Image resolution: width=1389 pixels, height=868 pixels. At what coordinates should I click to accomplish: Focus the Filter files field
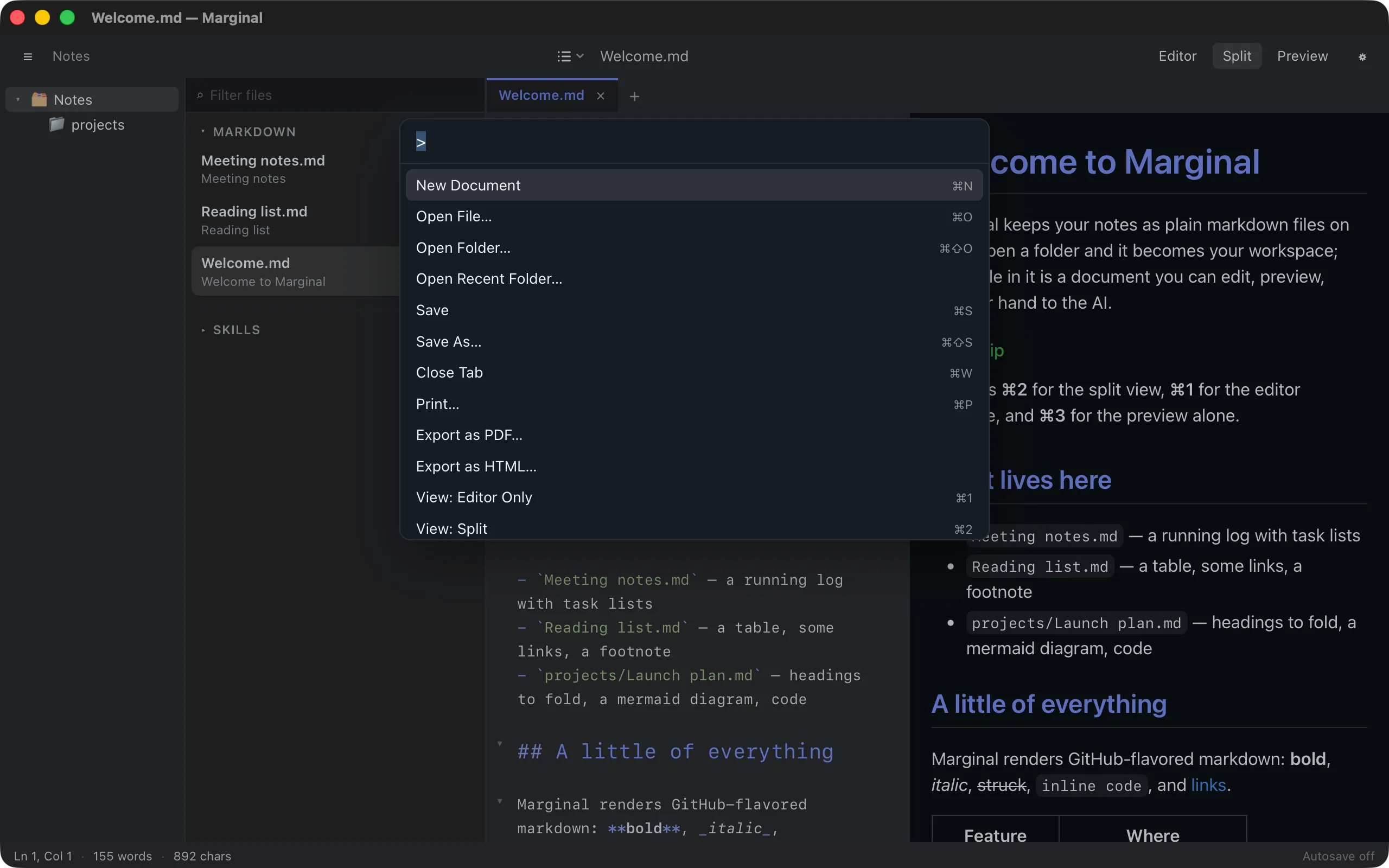[x=335, y=95]
